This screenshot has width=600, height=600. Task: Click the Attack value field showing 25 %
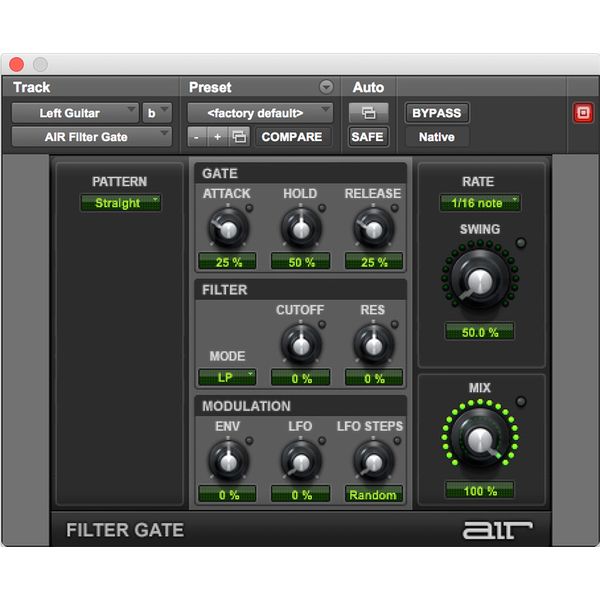(228, 262)
